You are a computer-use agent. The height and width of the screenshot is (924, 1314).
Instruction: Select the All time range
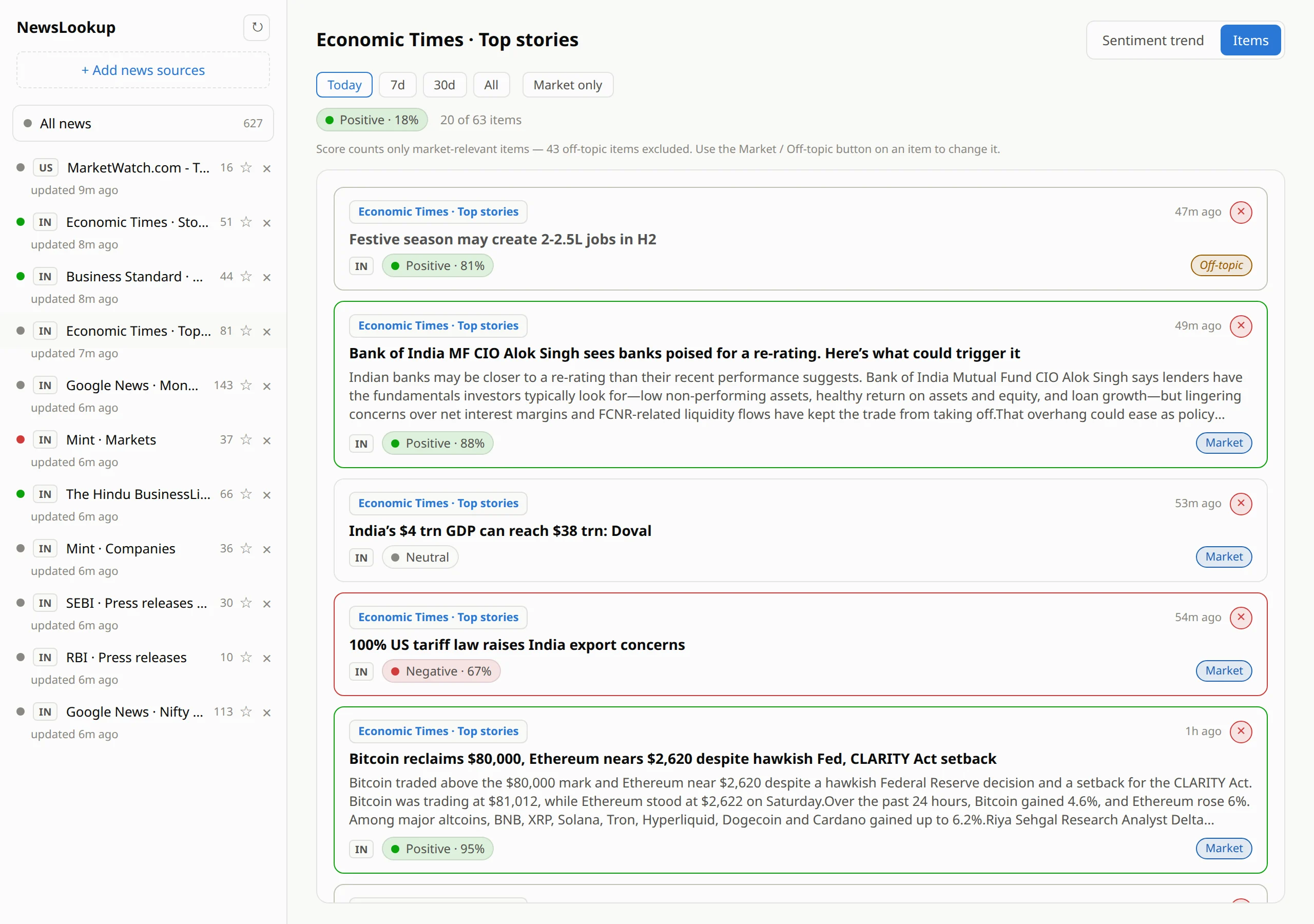pyautogui.click(x=491, y=85)
